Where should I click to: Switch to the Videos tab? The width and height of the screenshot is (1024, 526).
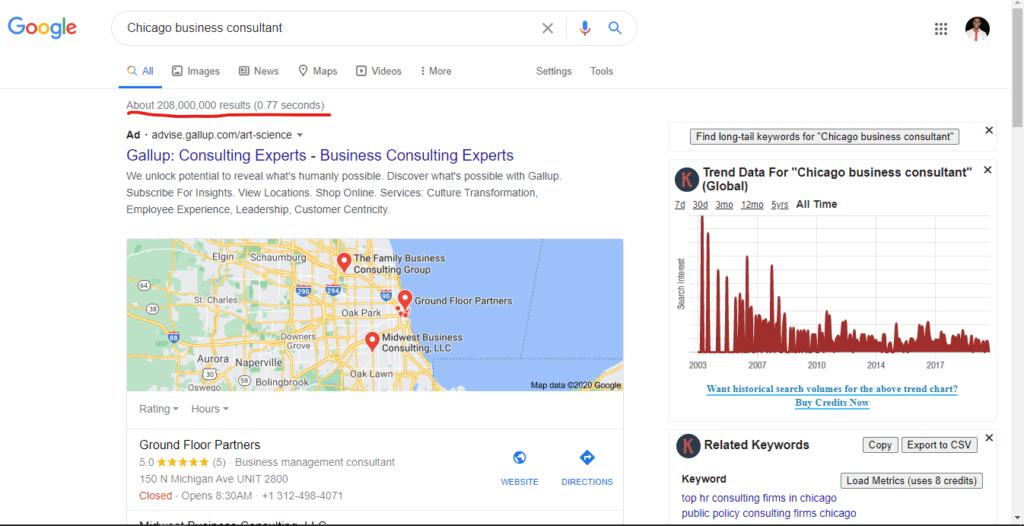(379, 71)
